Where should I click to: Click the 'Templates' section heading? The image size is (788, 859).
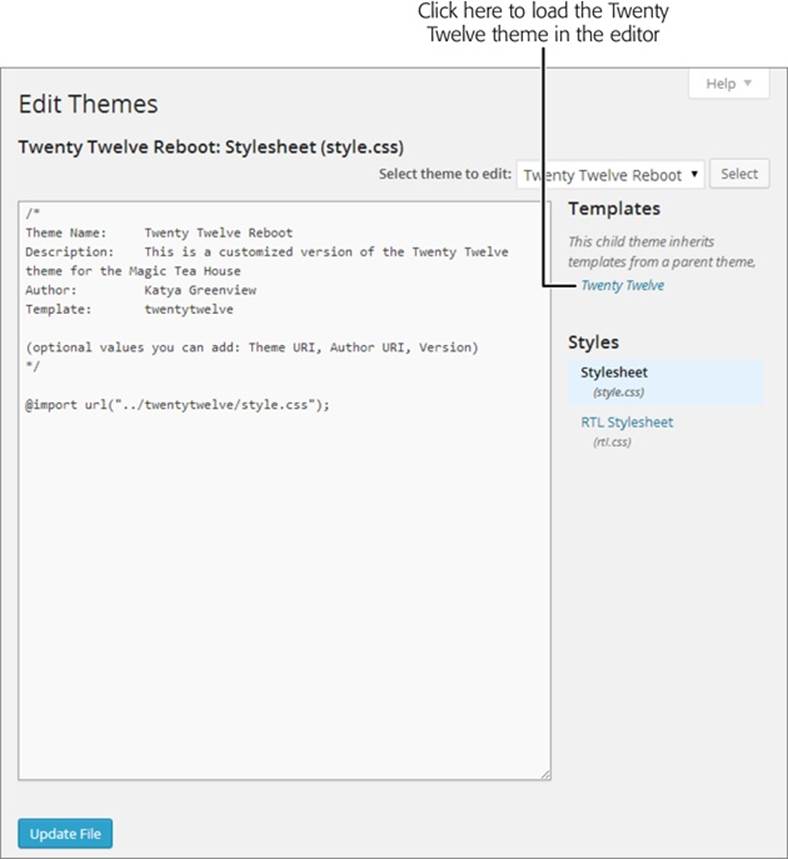(614, 209)
